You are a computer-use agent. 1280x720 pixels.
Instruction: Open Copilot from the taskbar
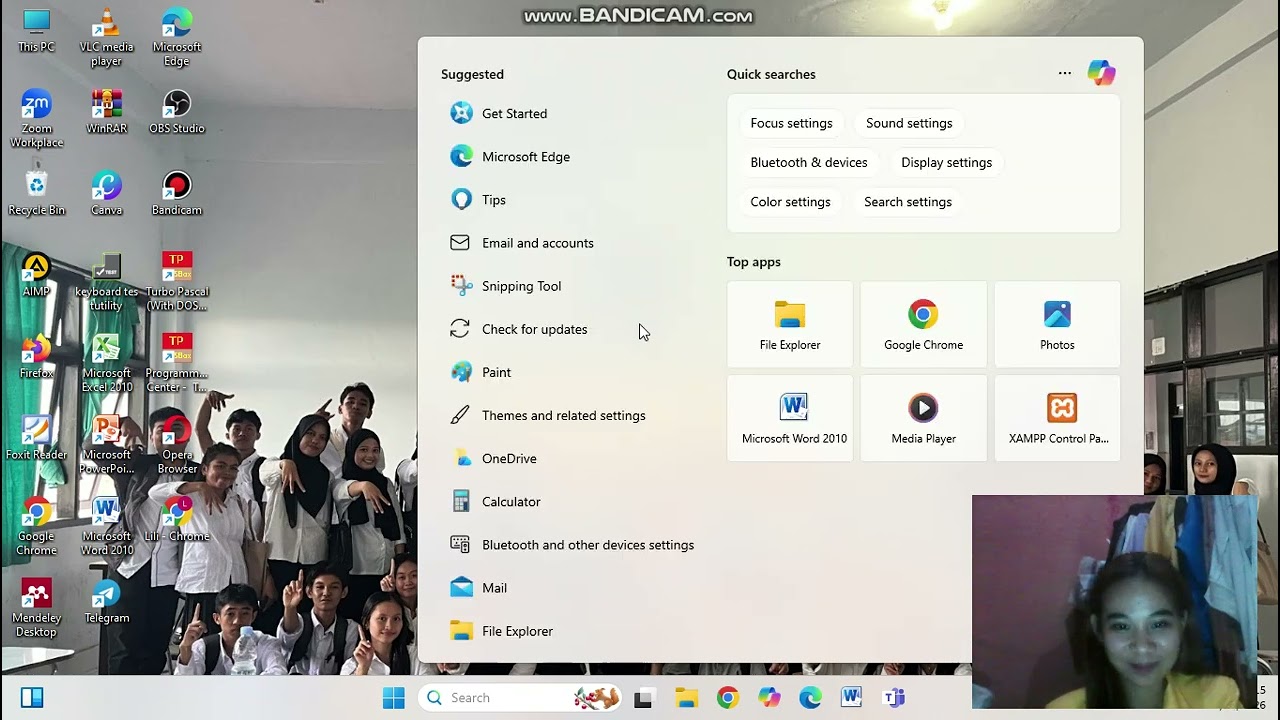coord(768,698)
